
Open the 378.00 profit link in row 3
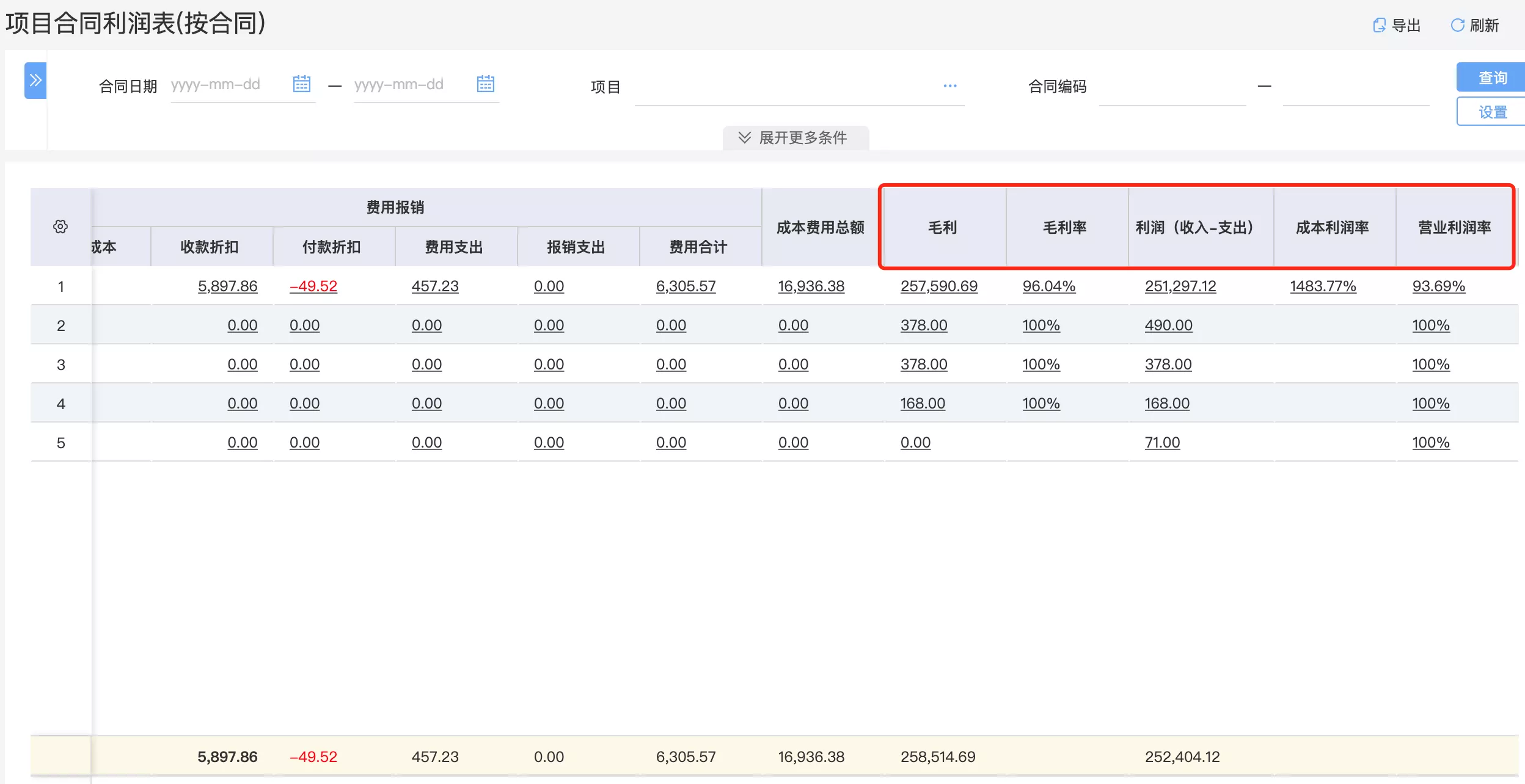coord(1168,364)
